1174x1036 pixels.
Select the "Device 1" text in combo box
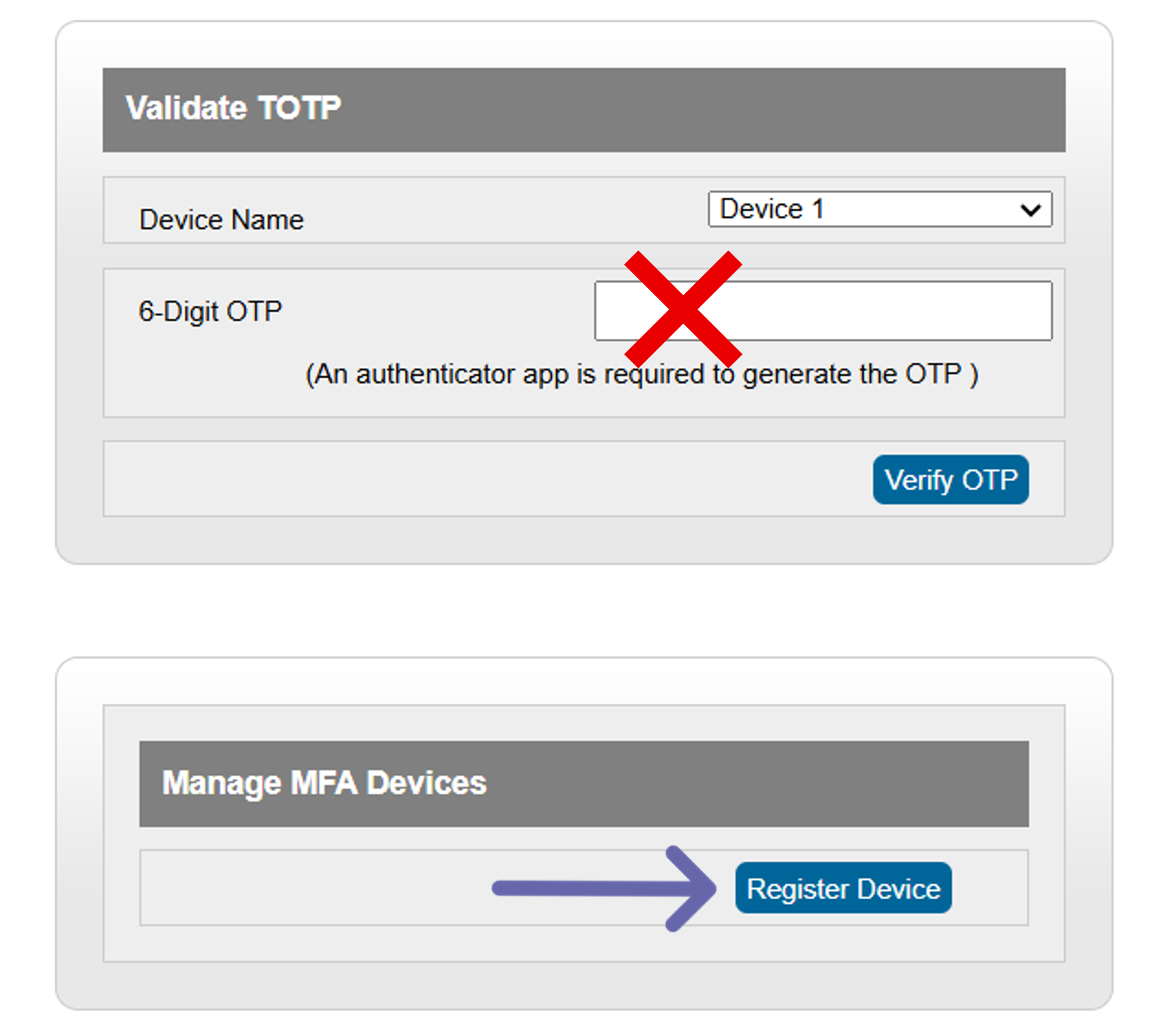point(772,209)
